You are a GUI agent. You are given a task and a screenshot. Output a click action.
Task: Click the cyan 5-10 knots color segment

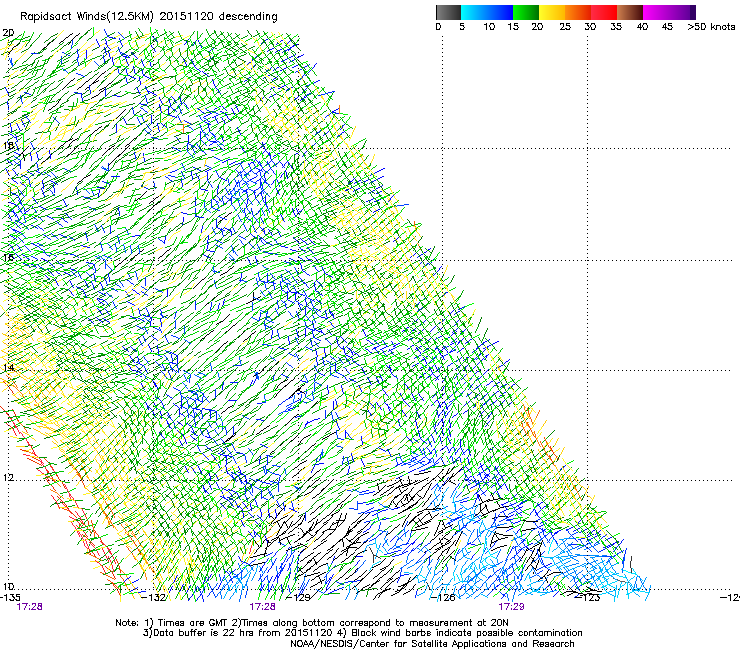point(474,12)
